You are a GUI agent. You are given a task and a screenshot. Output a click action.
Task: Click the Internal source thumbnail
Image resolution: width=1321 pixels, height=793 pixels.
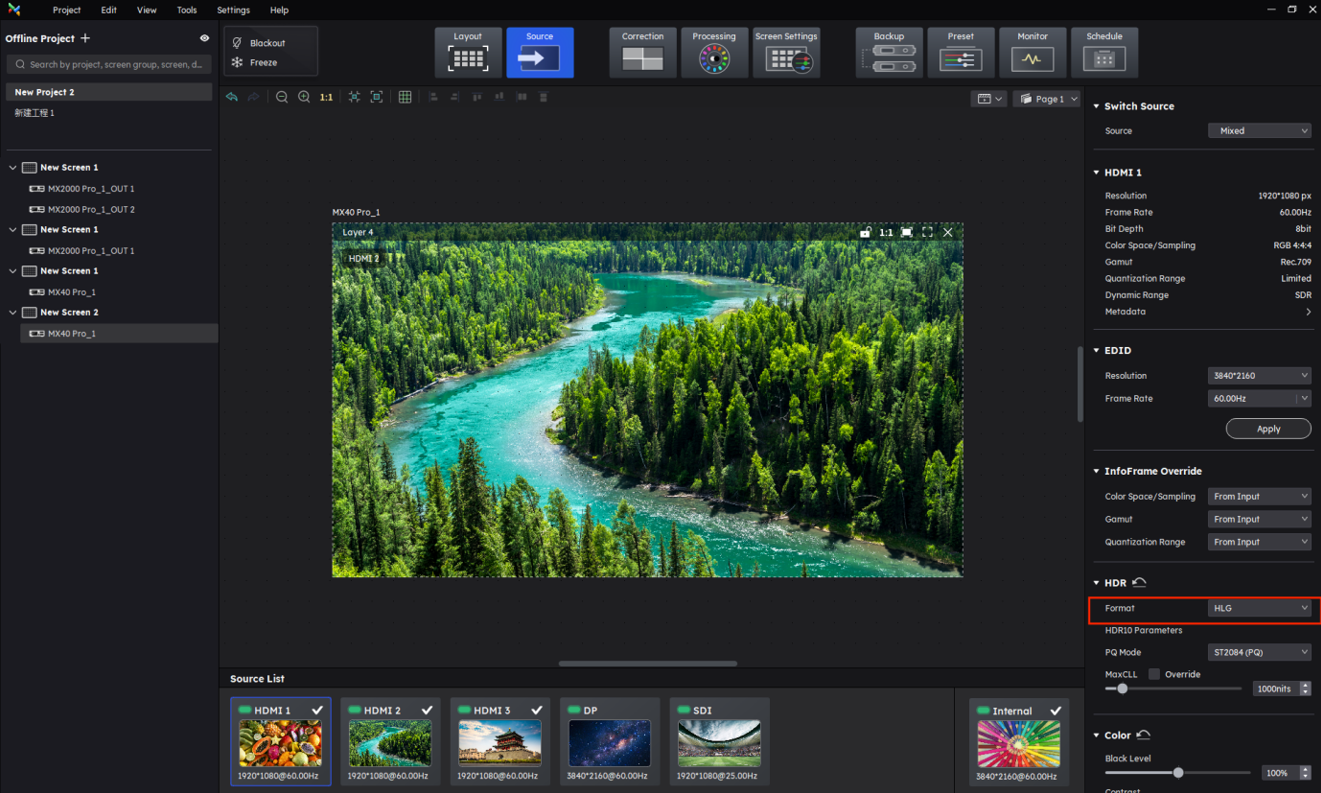[x=1019, y=742]
